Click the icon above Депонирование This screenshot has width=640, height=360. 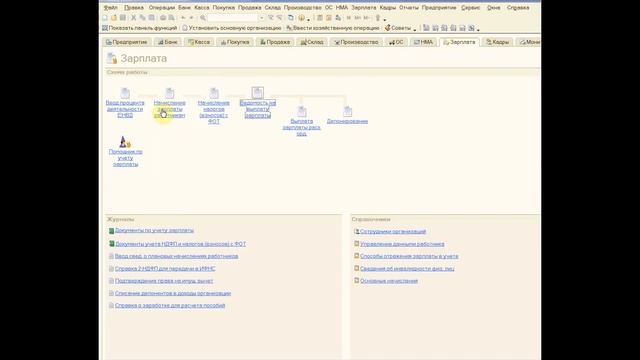coord(347,111)
